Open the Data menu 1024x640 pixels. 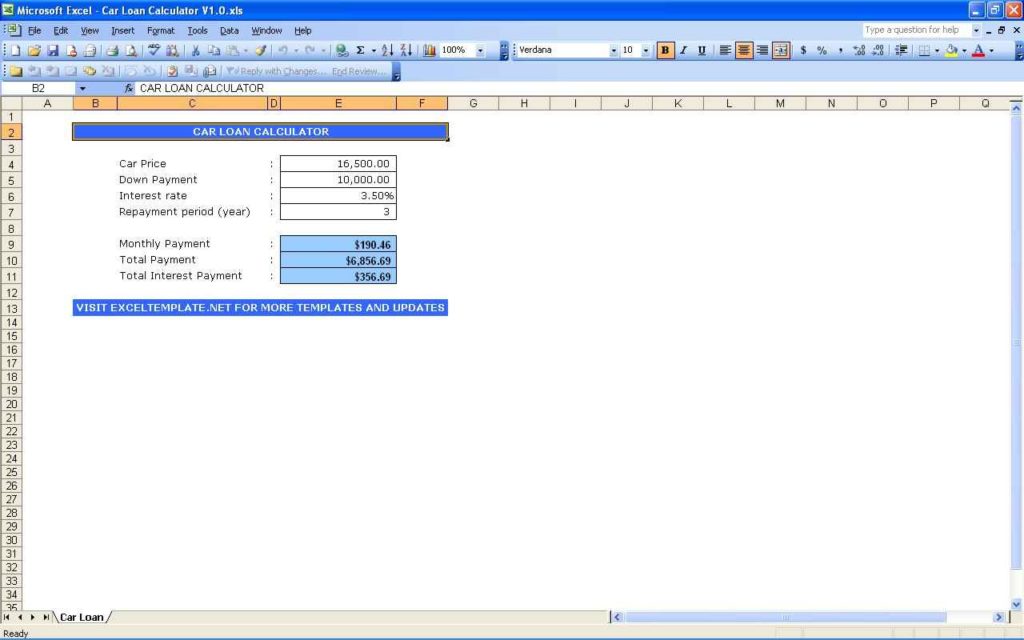[x=229, y=31]
